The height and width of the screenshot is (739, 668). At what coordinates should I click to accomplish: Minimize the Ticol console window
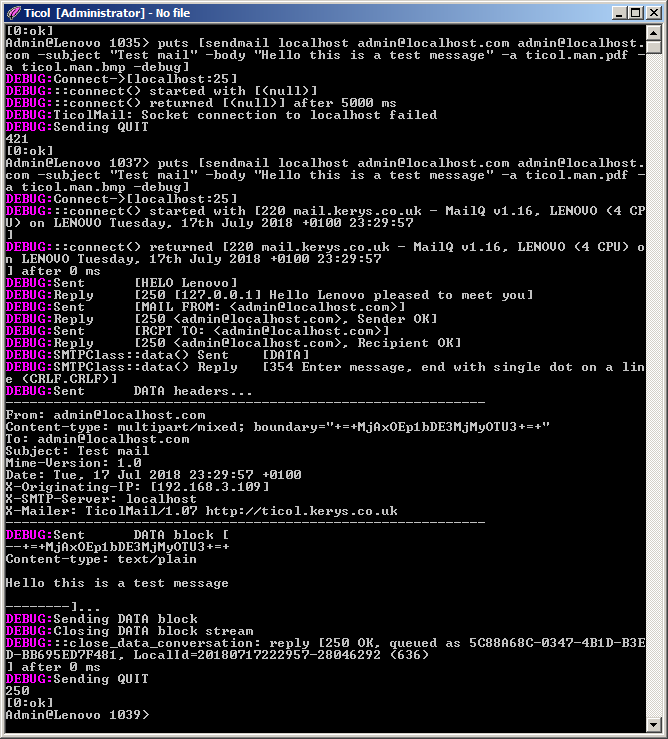pos(619,13)
